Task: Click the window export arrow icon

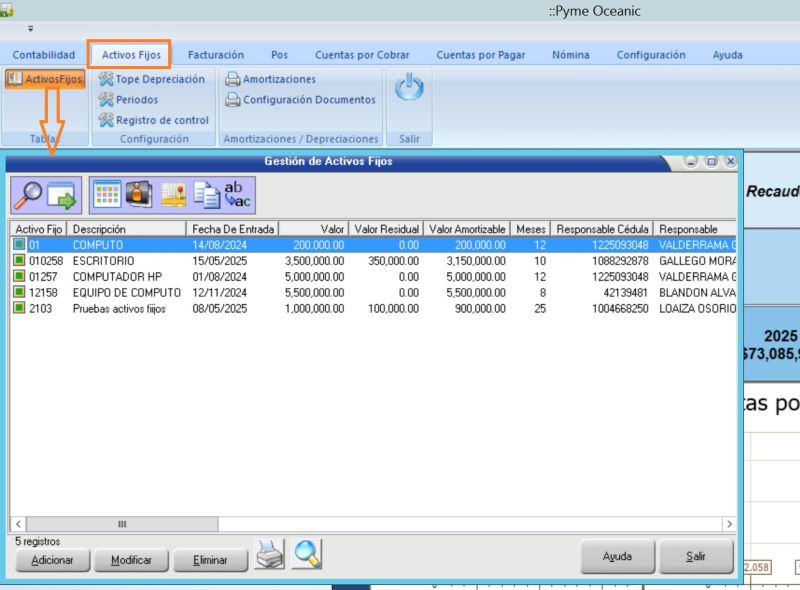Action: pos(62,194)
